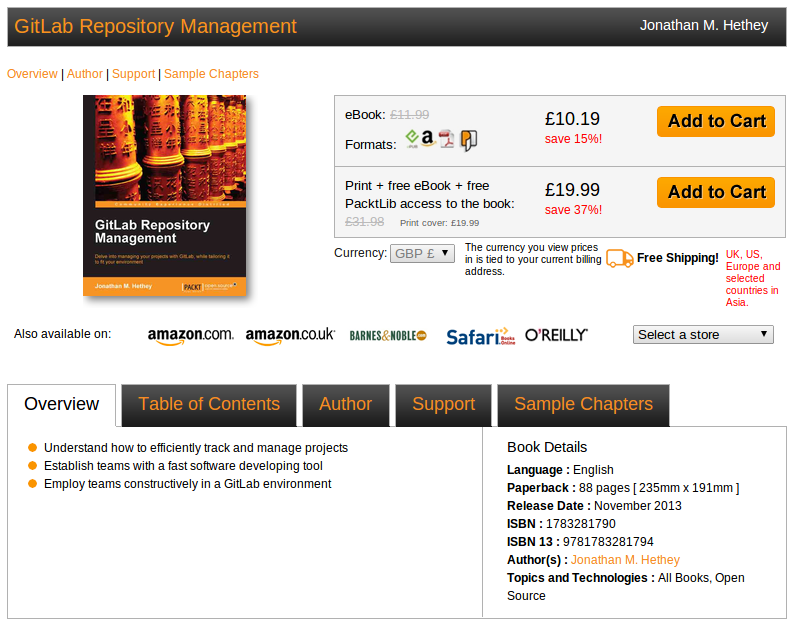Click the Paperback 88 pages entry
The image size is (792, 627).
coord(623,488)
